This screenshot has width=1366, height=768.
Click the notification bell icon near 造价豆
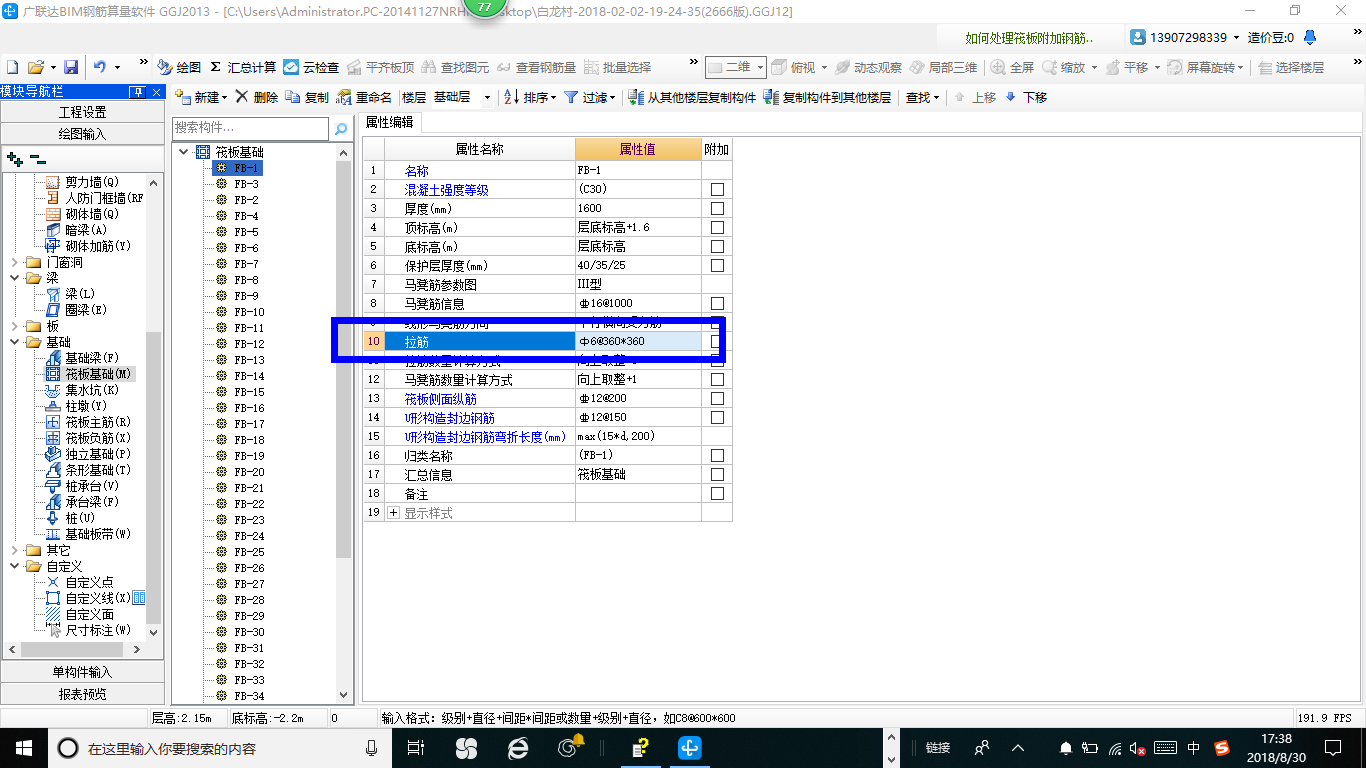(x=1310, y=38)
